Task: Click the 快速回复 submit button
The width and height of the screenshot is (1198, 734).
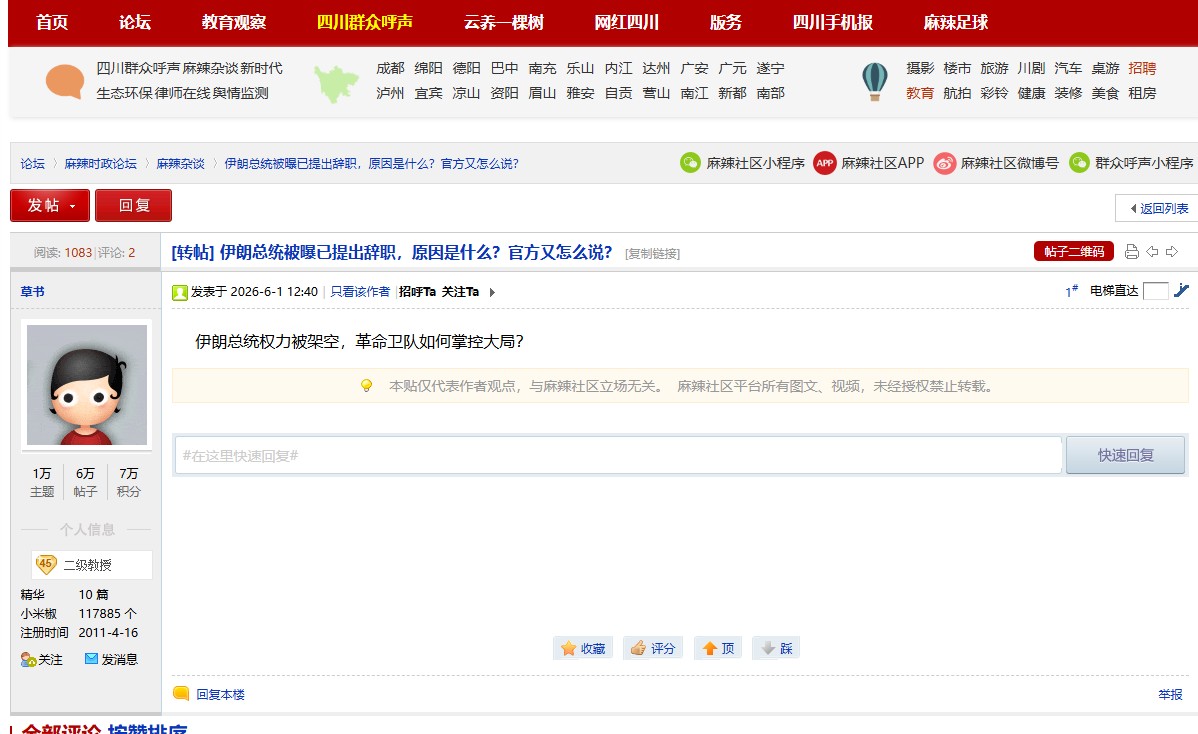Action: (1125, 455)
